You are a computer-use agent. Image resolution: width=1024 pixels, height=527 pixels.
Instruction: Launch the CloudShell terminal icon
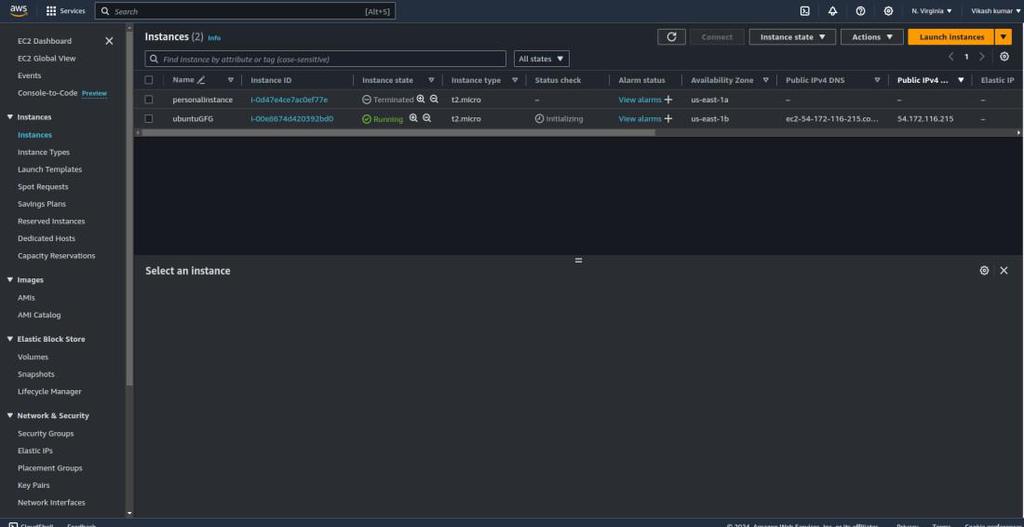point(805,11)
